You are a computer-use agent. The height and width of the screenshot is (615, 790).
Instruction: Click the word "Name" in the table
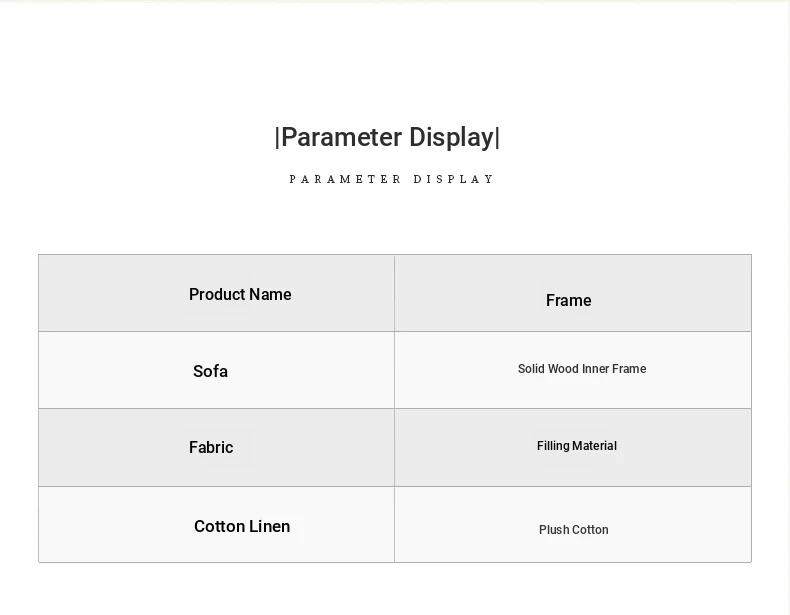point(270,295)
